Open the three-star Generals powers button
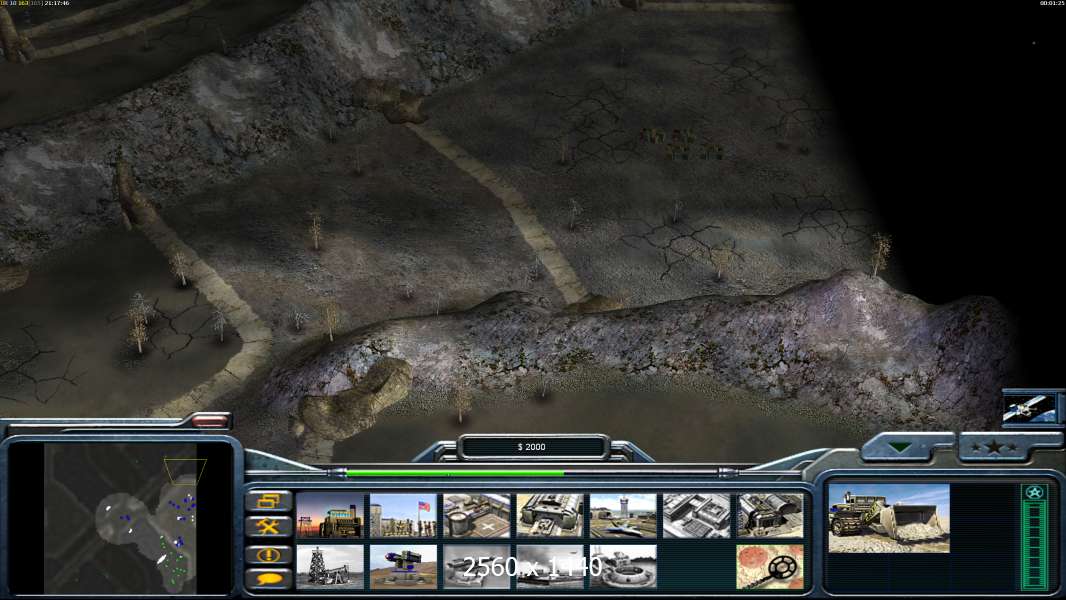This screenshot has height=600, width=1066. (994, 447)
